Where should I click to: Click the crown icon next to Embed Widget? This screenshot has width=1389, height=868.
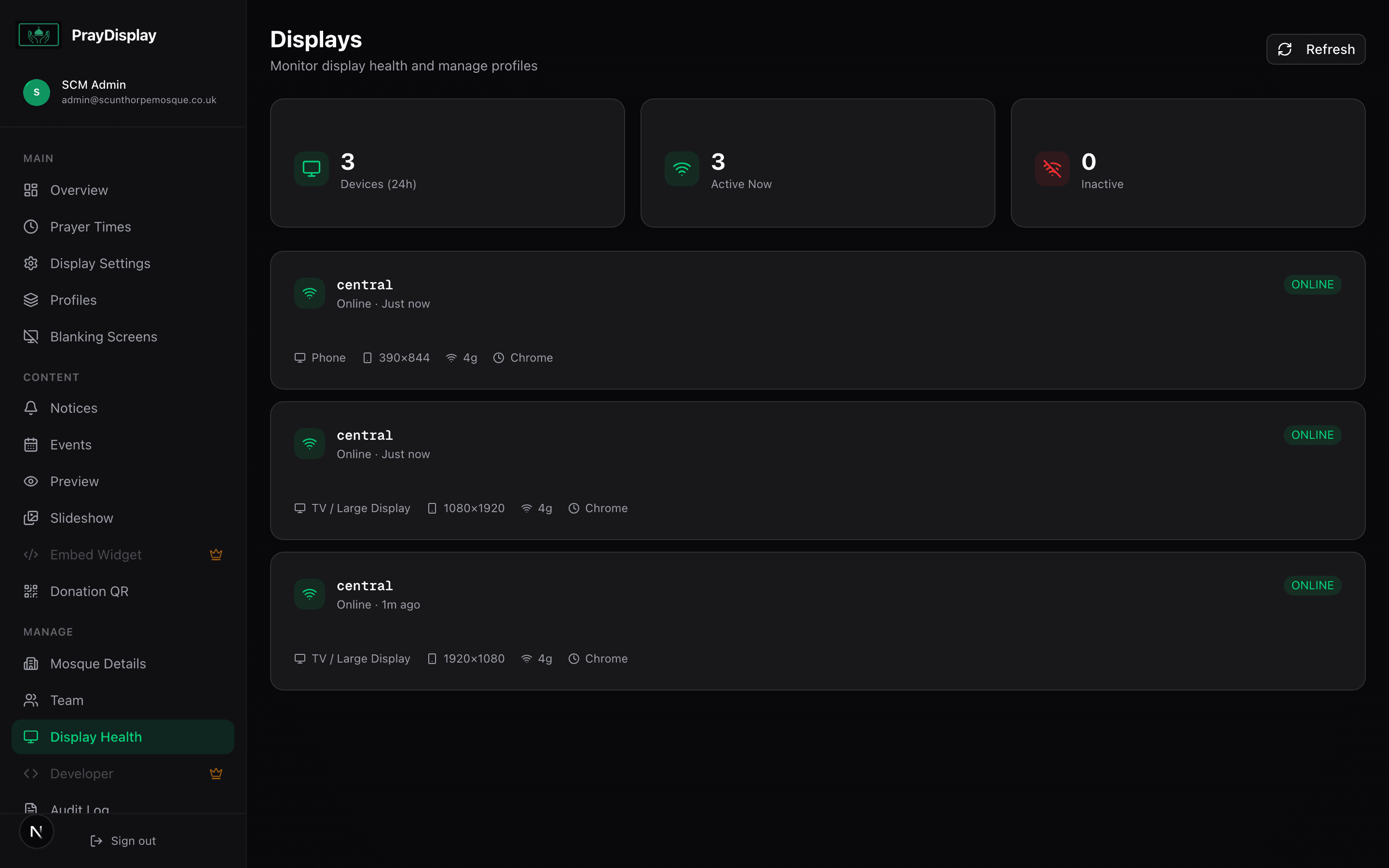click(217, 554)
